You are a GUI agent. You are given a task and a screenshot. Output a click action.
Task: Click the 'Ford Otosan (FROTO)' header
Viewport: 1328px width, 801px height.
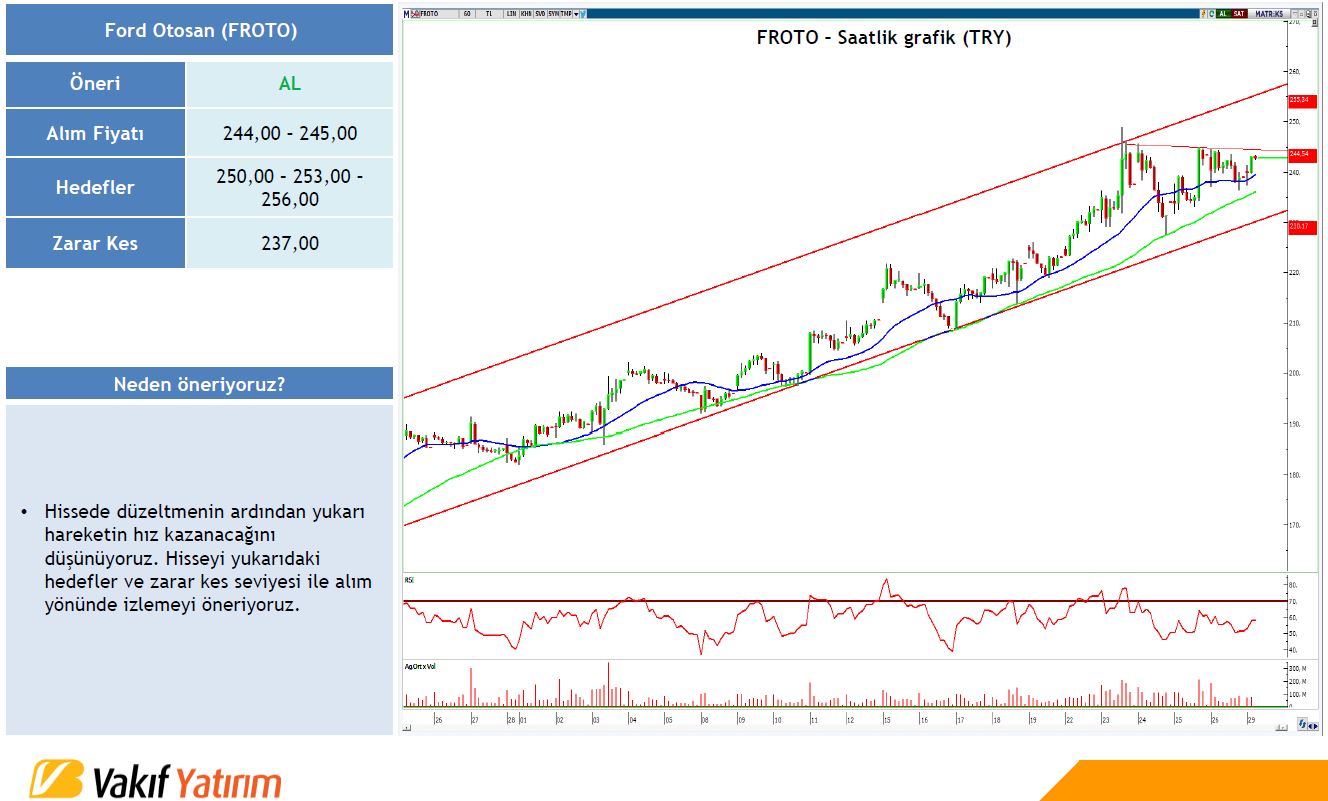coord(200,30)
